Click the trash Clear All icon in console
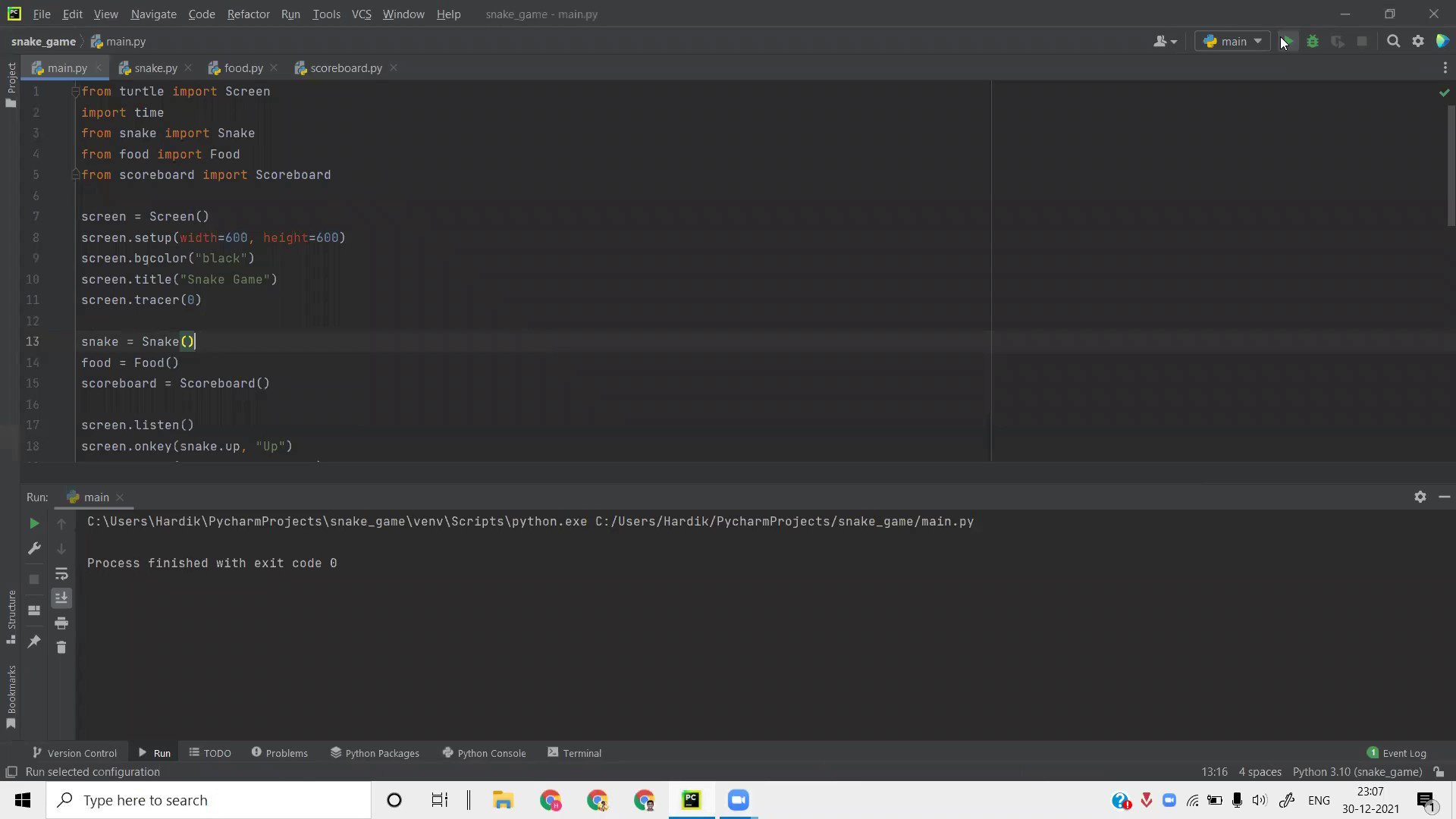 pyautogui.click(x=61, y=647)
